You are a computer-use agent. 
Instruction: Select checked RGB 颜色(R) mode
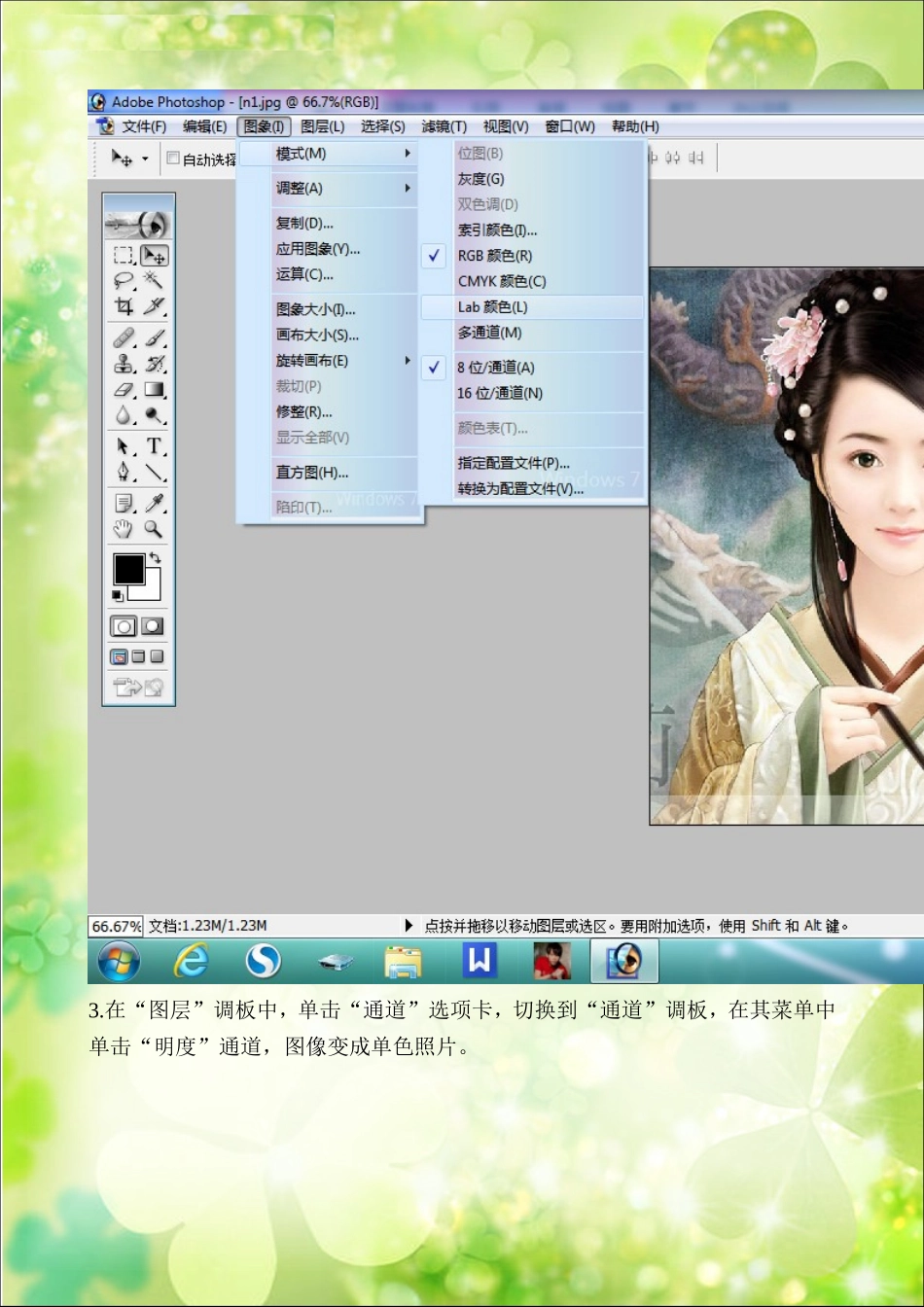[533, 256]
